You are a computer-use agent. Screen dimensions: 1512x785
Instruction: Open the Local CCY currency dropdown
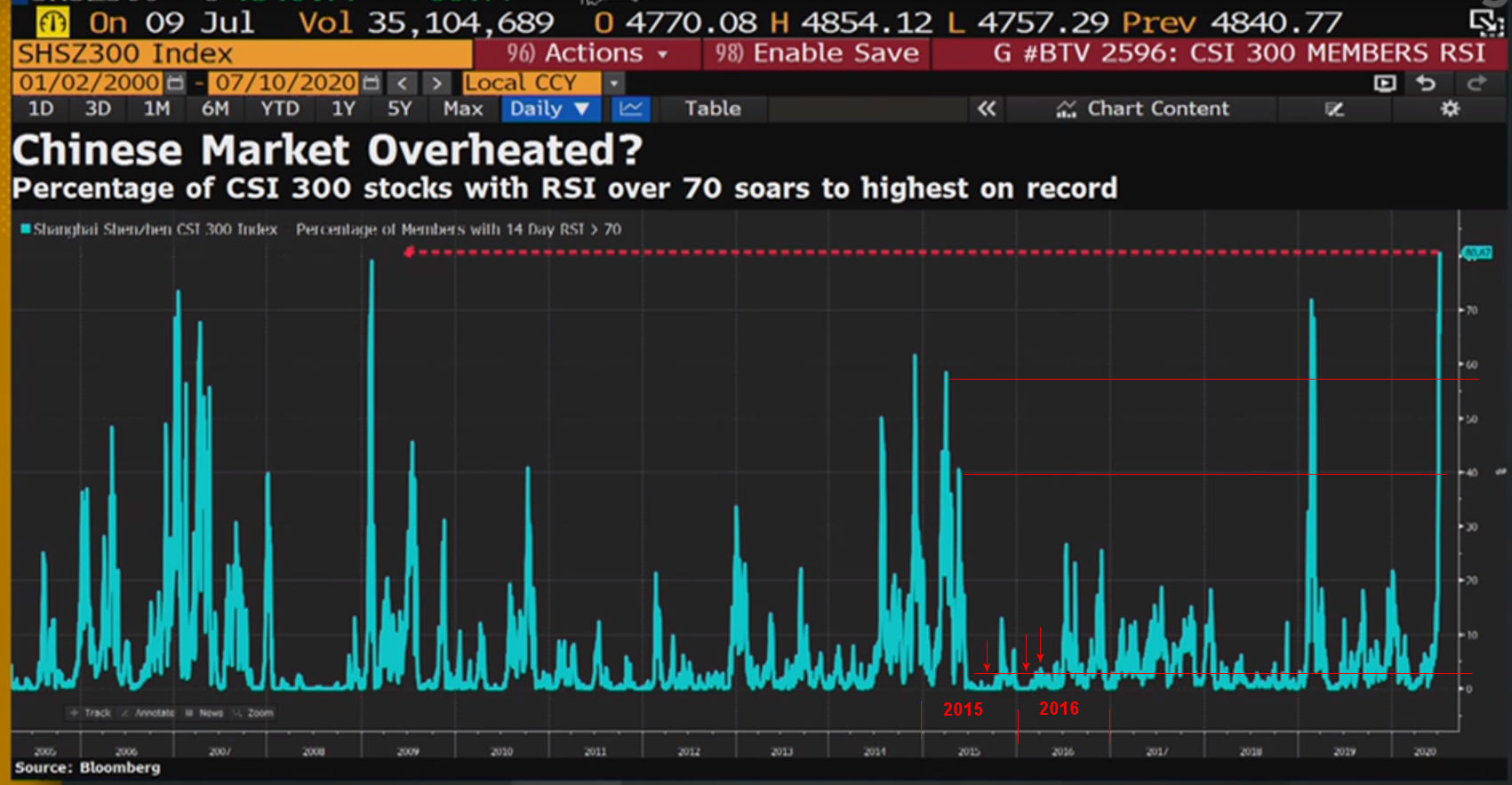click(x=613, y=84)
